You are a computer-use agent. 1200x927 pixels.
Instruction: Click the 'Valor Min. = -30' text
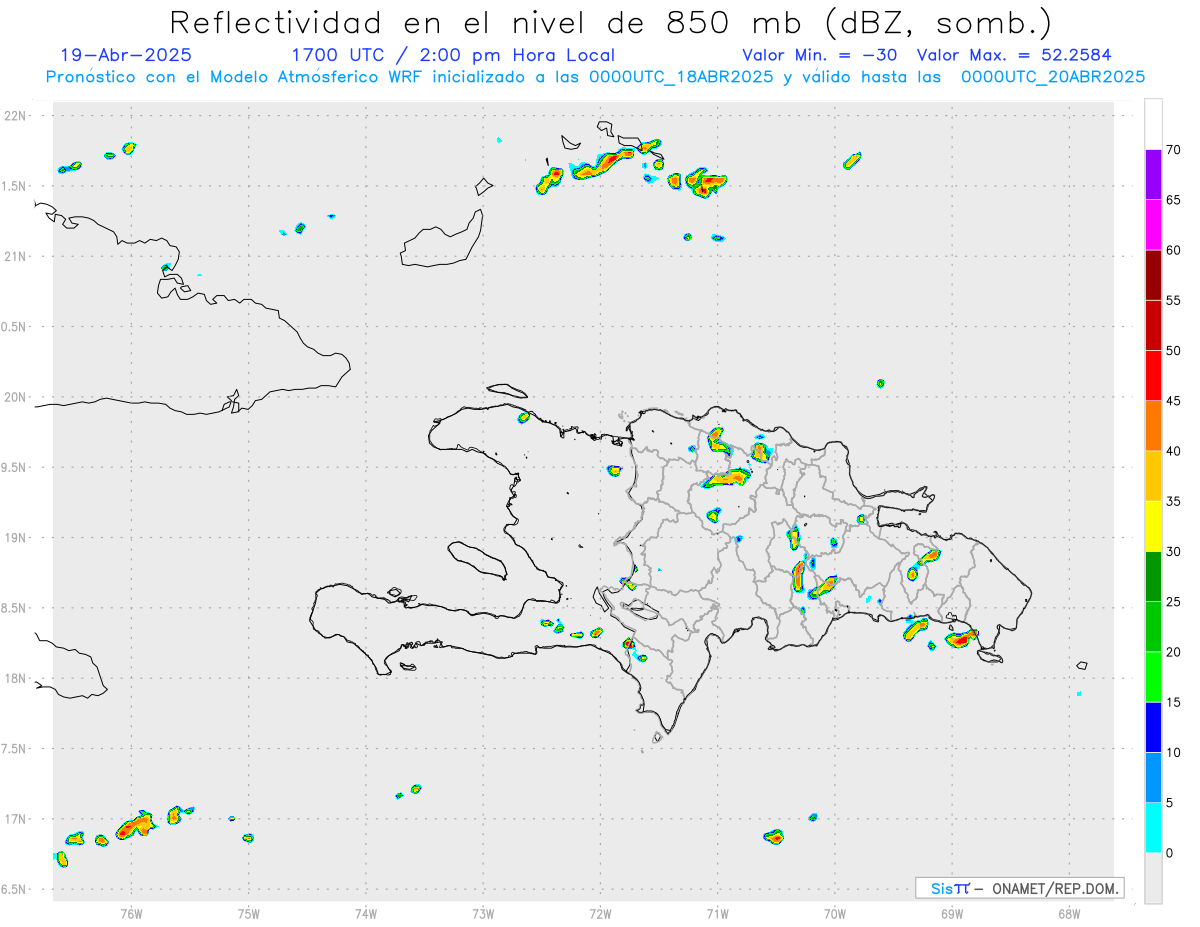coord(819,55)
